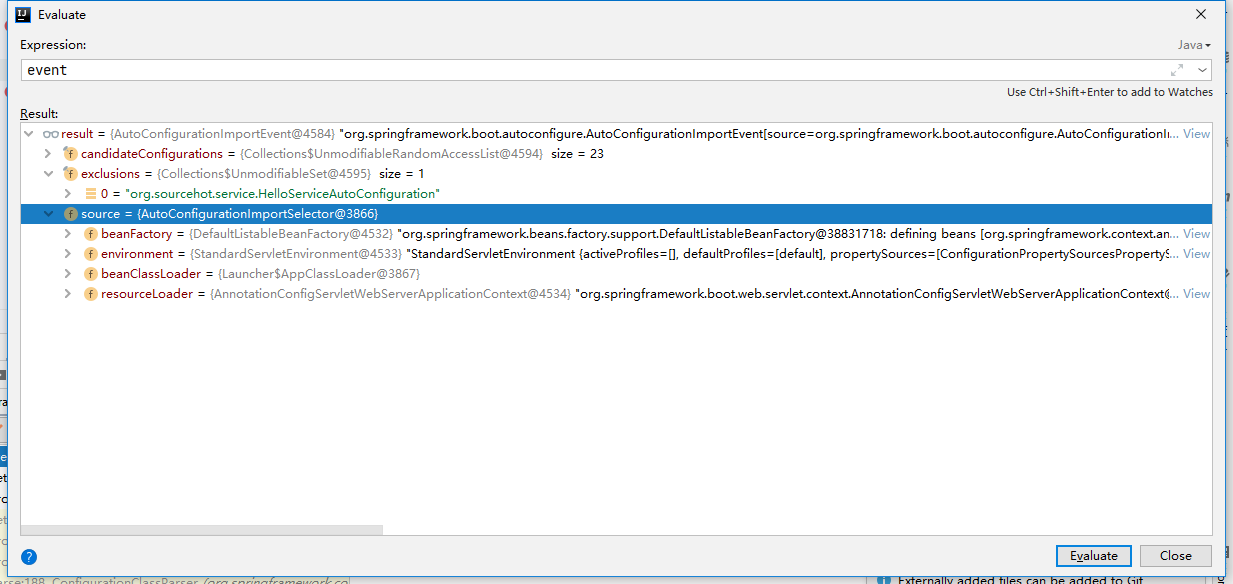The image size is (1233, 584).
Task: Collapse the source tree node
Action: (47, 214)
